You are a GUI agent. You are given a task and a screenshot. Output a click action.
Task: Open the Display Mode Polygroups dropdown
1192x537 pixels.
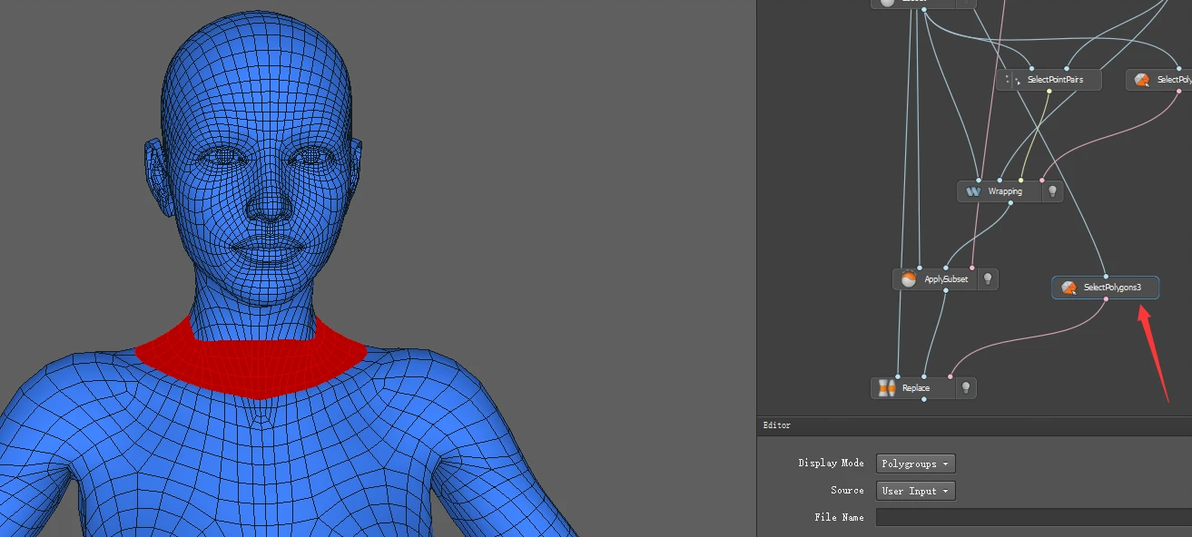(916, 464)
